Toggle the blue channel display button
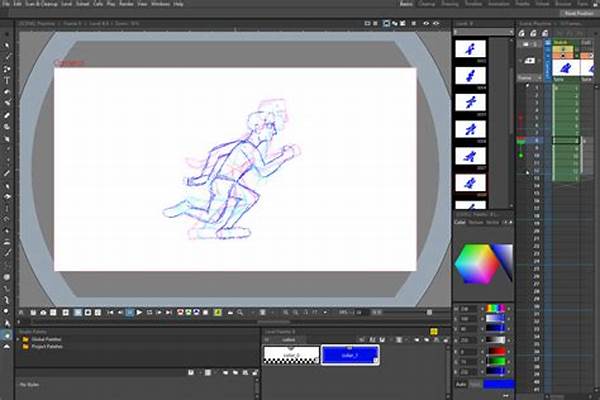 tap(196, 312)
